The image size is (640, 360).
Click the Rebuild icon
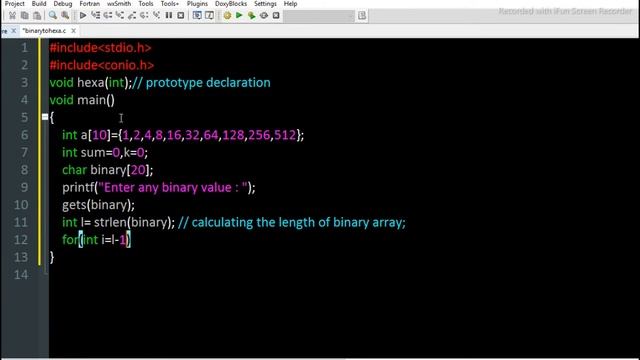pos(264,16)
